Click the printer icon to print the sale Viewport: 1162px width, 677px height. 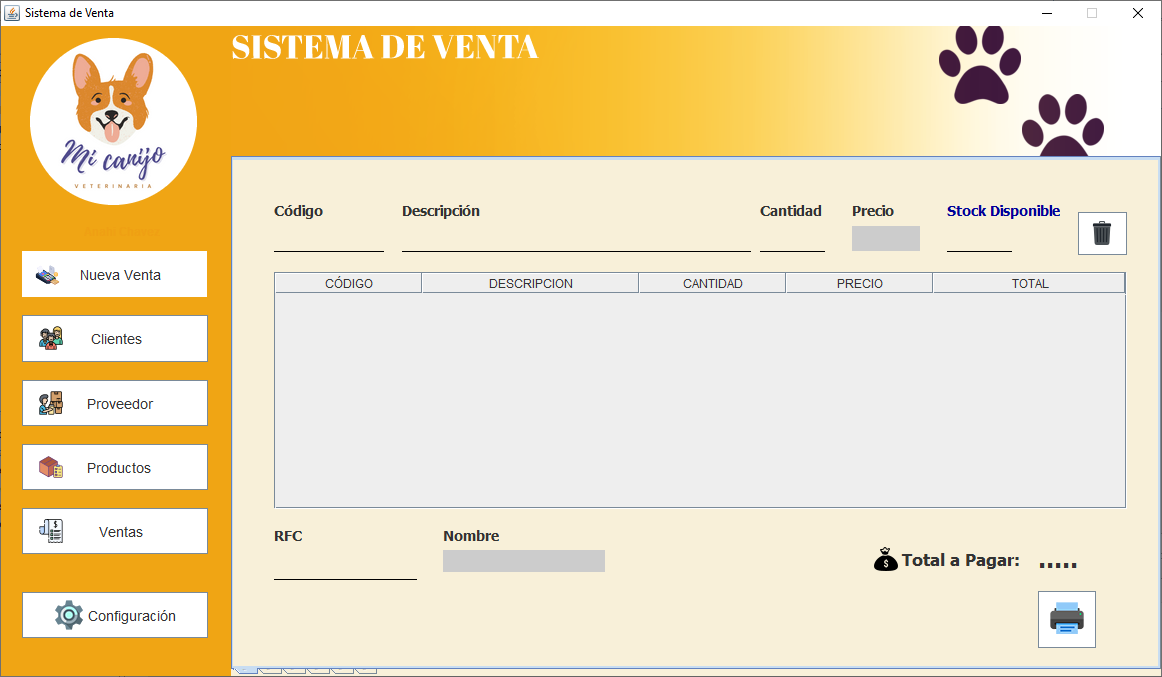(x=1066, y=618)
